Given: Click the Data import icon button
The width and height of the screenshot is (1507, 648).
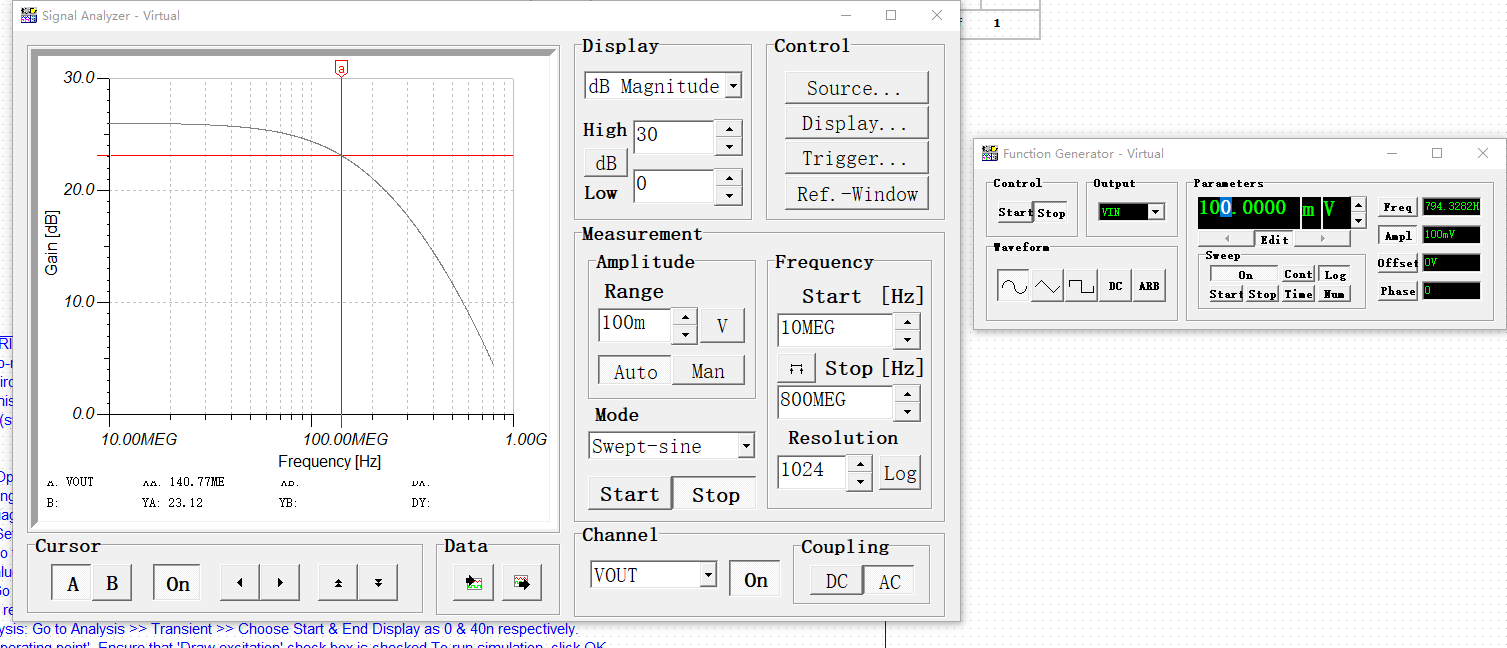Looking at the screenshot, I should [473, 583].
